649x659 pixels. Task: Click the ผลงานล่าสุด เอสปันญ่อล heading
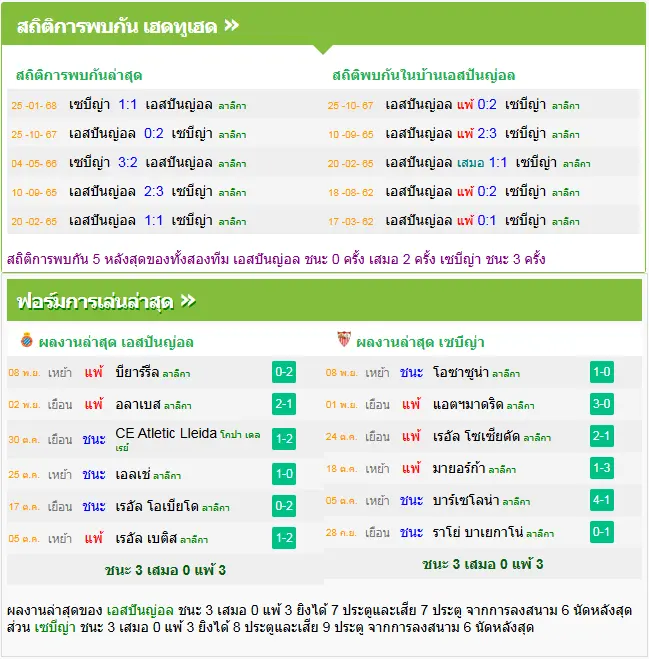[x=116, y=342]
